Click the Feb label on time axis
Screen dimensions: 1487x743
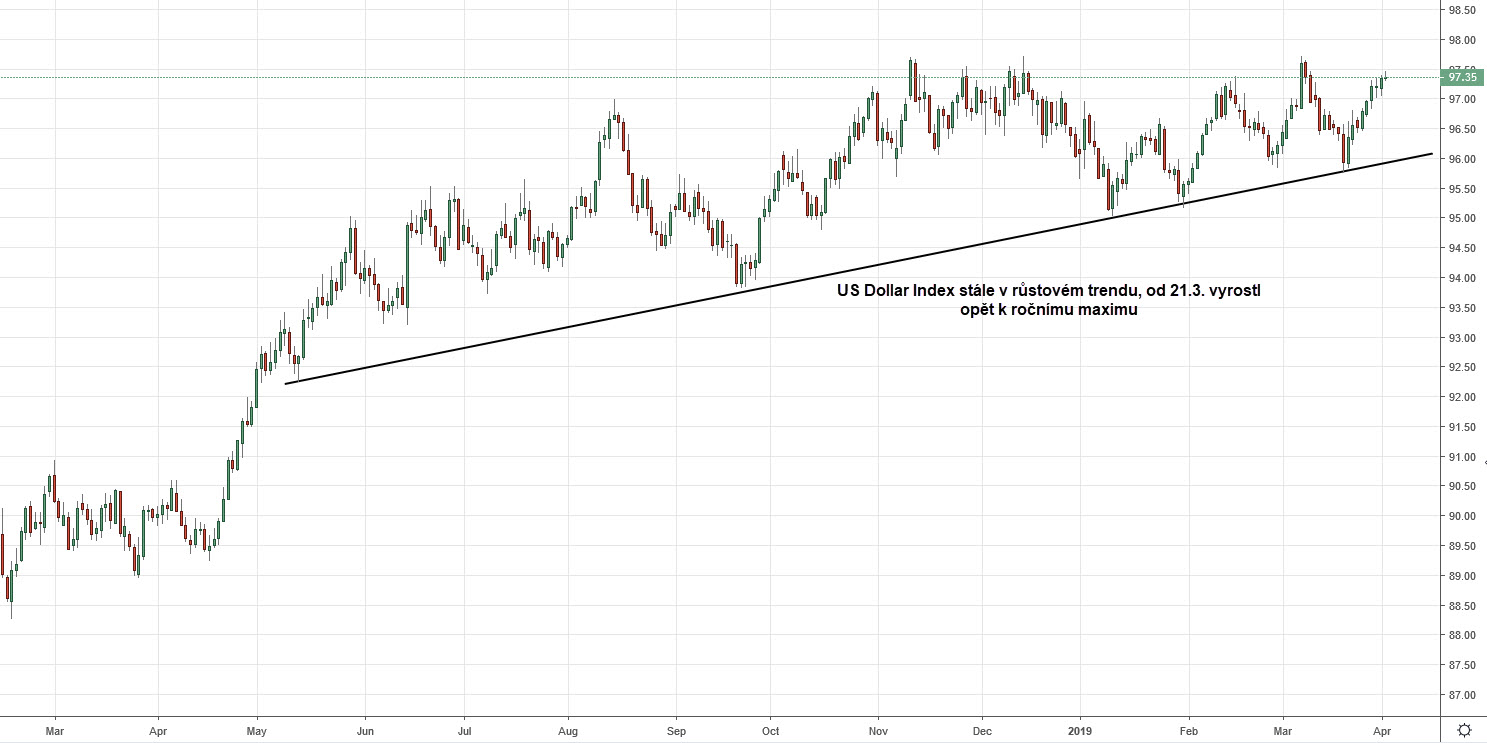coord(1189,730)
